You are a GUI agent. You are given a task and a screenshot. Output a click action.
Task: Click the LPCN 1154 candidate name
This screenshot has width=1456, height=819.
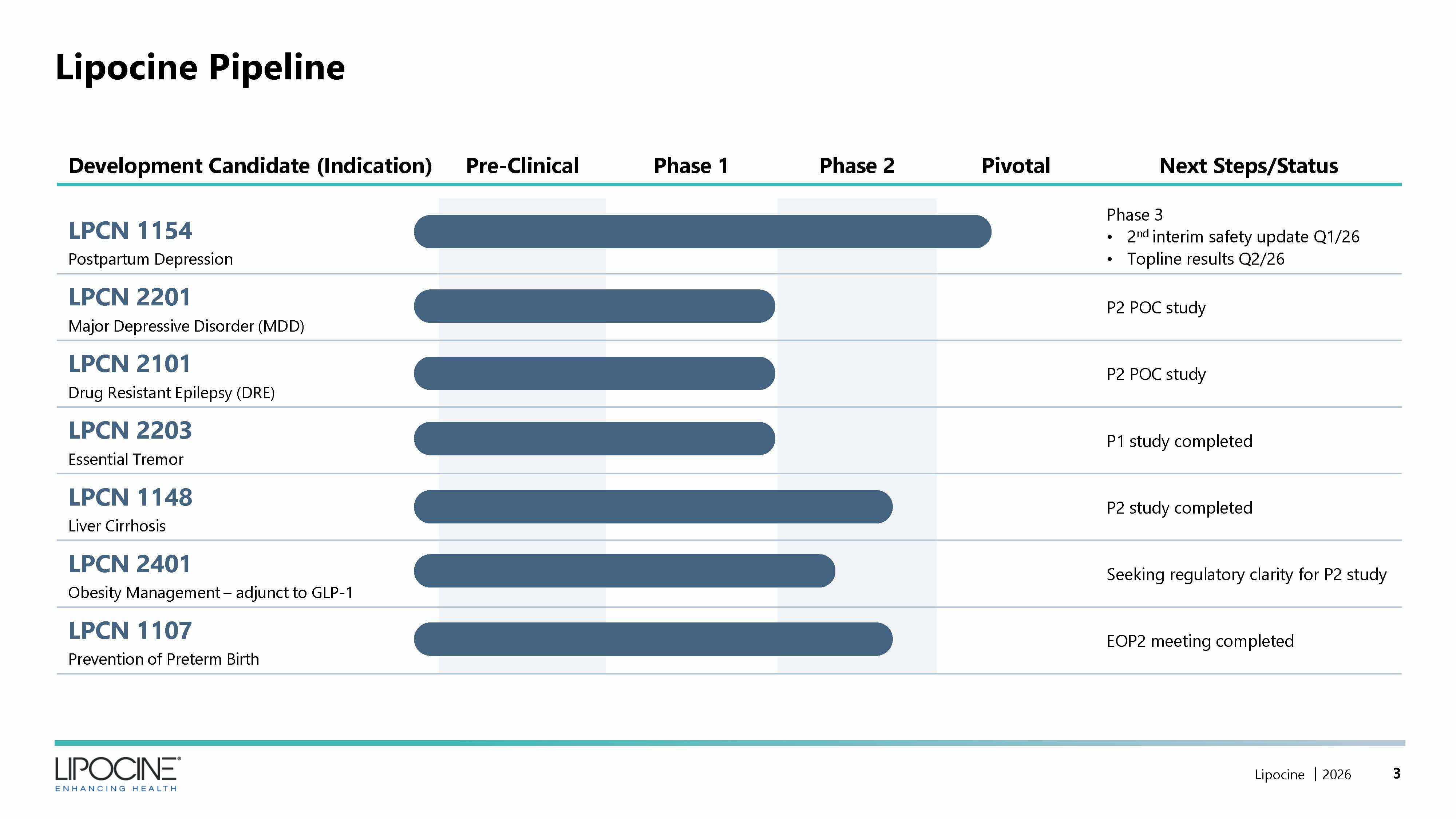pyautogui.click(x=130, y=231)
